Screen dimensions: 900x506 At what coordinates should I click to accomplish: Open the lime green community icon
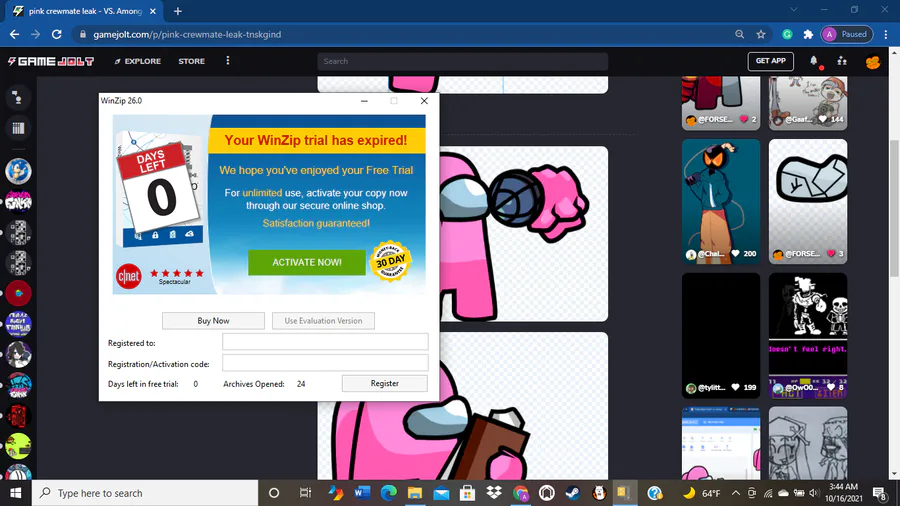click(x=18, y=446)
